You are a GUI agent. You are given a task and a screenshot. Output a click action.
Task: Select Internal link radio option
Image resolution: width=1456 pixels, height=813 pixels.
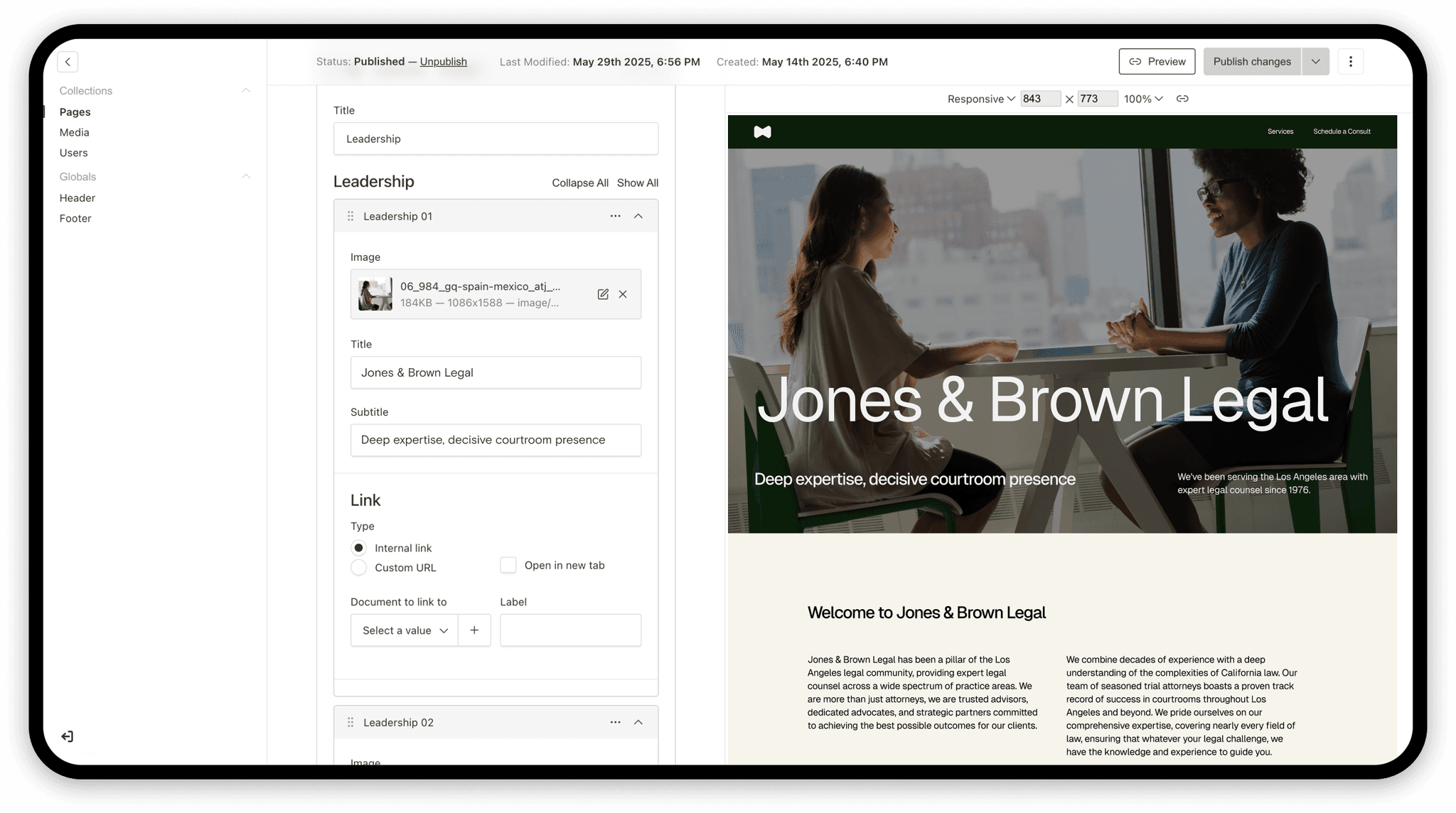coord(359,548)
